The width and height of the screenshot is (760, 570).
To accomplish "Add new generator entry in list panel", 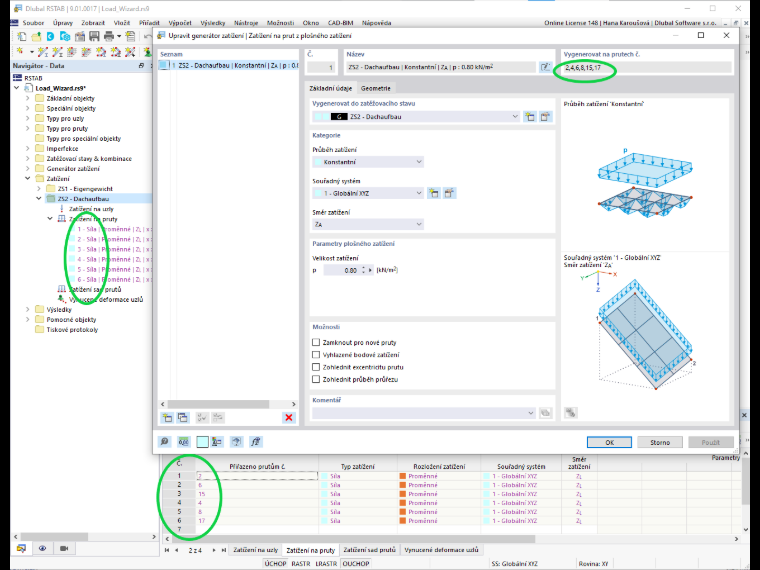I will click(167, 418).
